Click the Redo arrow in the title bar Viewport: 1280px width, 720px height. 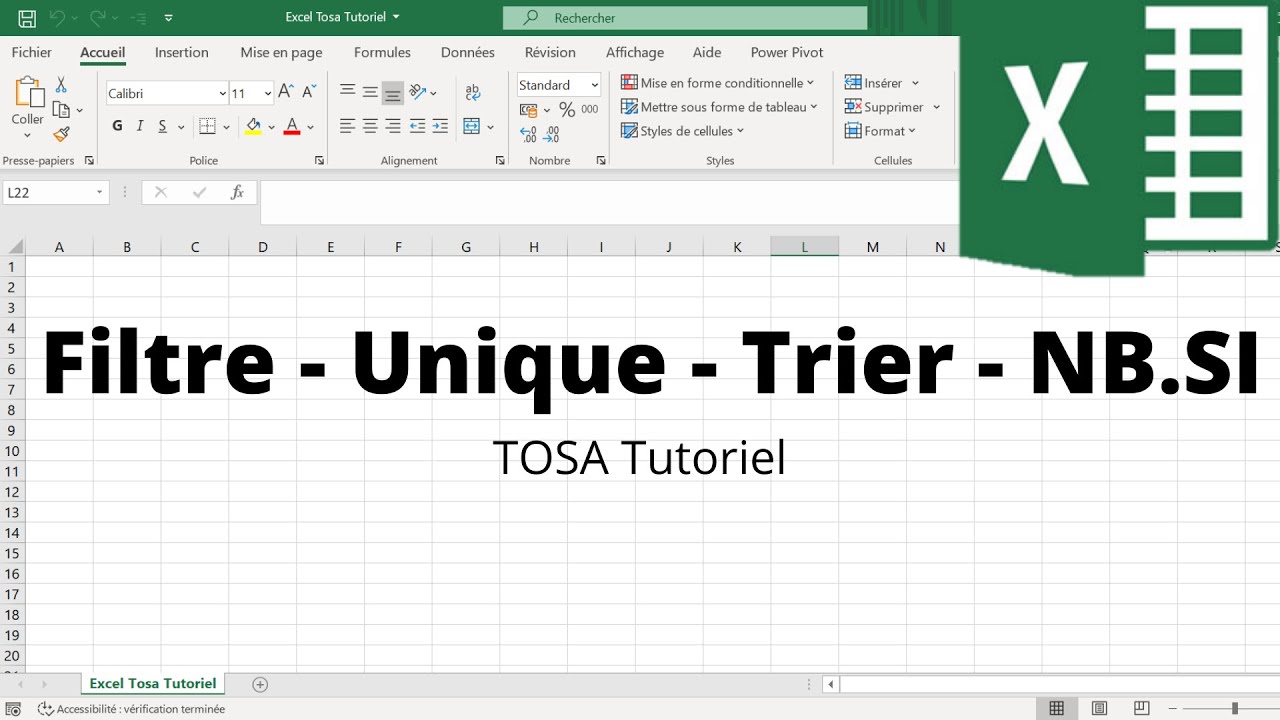(97, 18)
